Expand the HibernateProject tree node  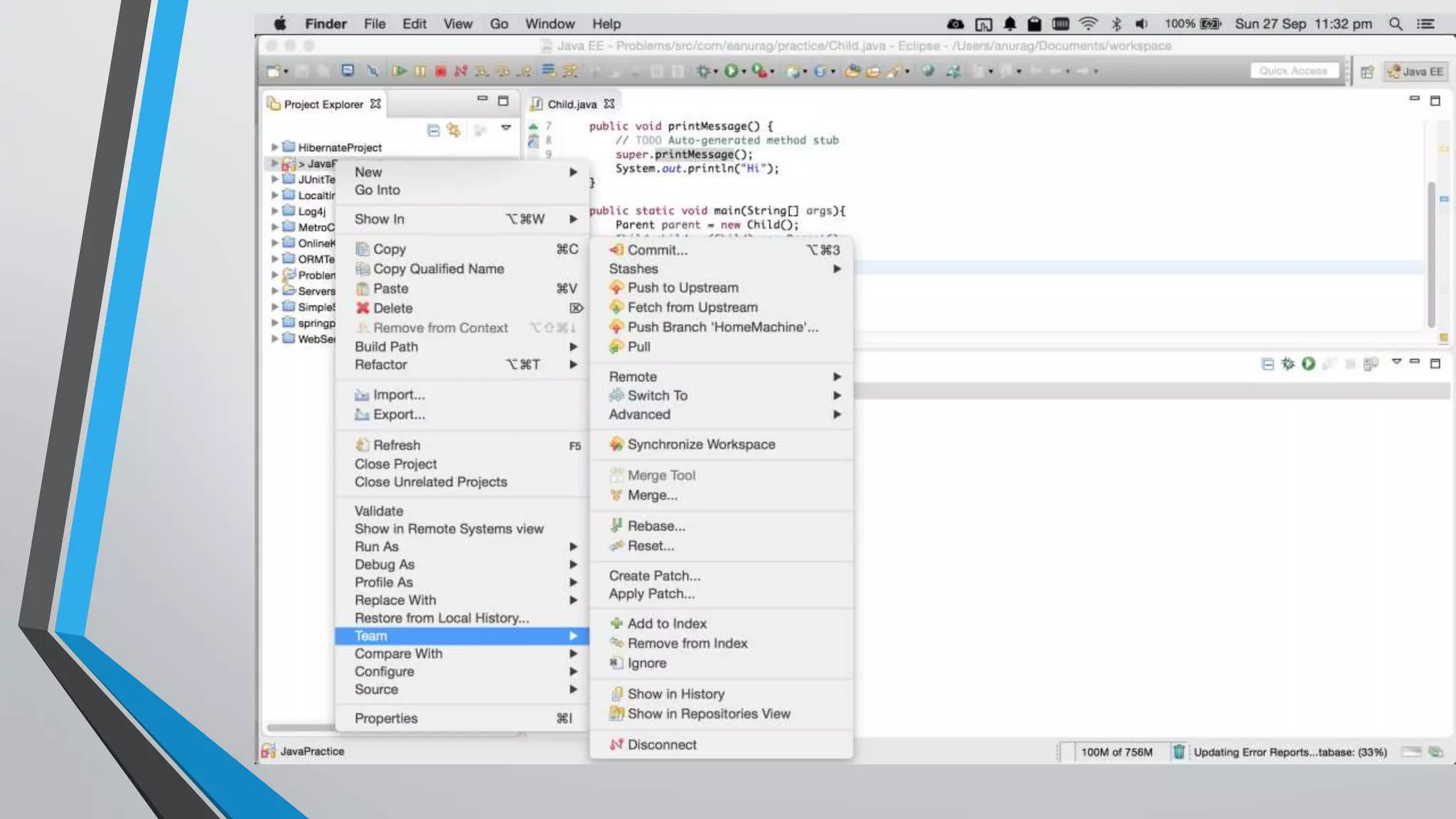click(x=274, y=147)
